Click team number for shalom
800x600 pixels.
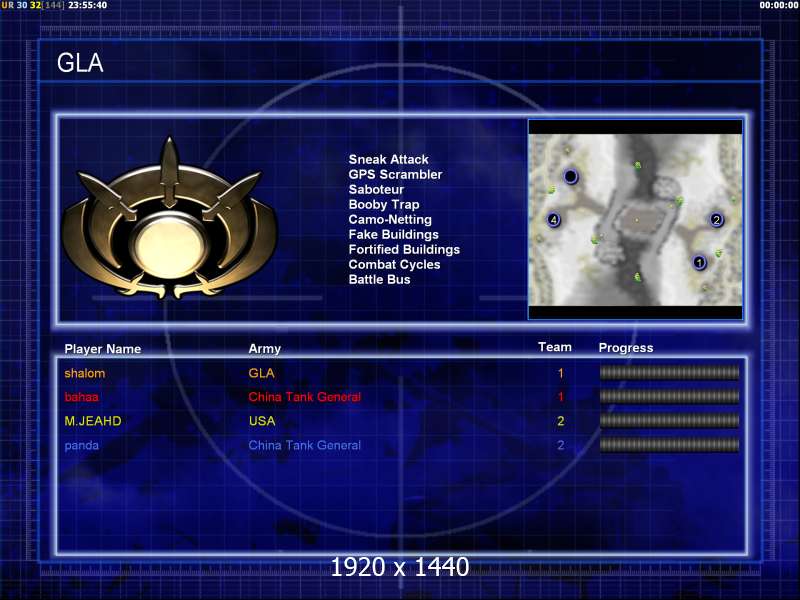point(561,373)
